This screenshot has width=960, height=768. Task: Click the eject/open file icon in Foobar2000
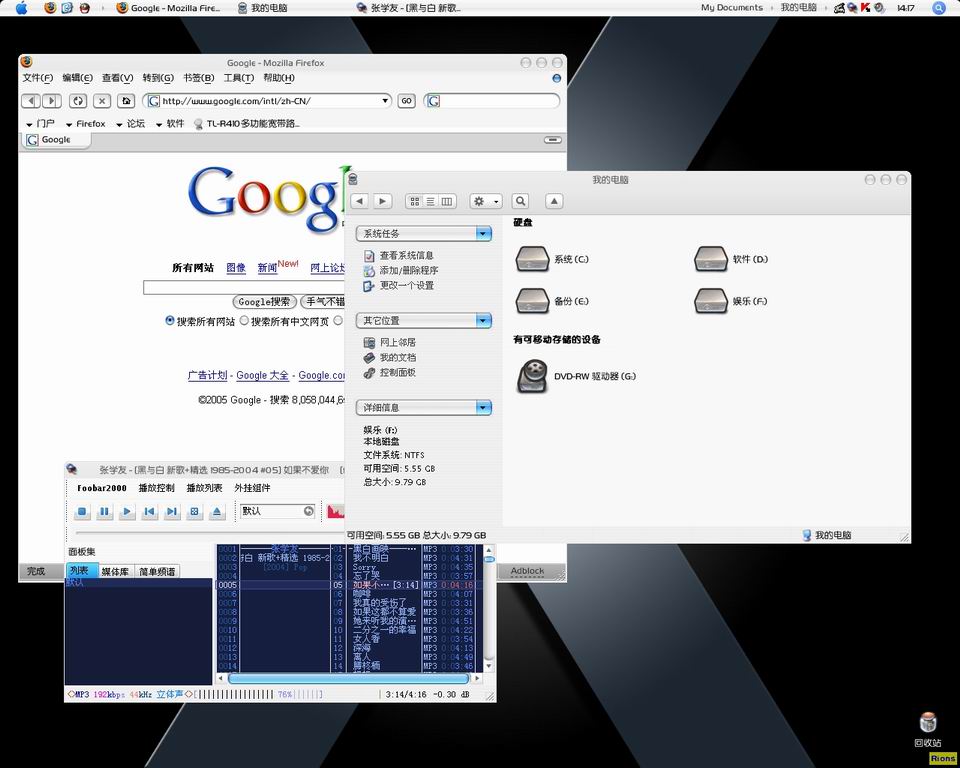[217, 512]
